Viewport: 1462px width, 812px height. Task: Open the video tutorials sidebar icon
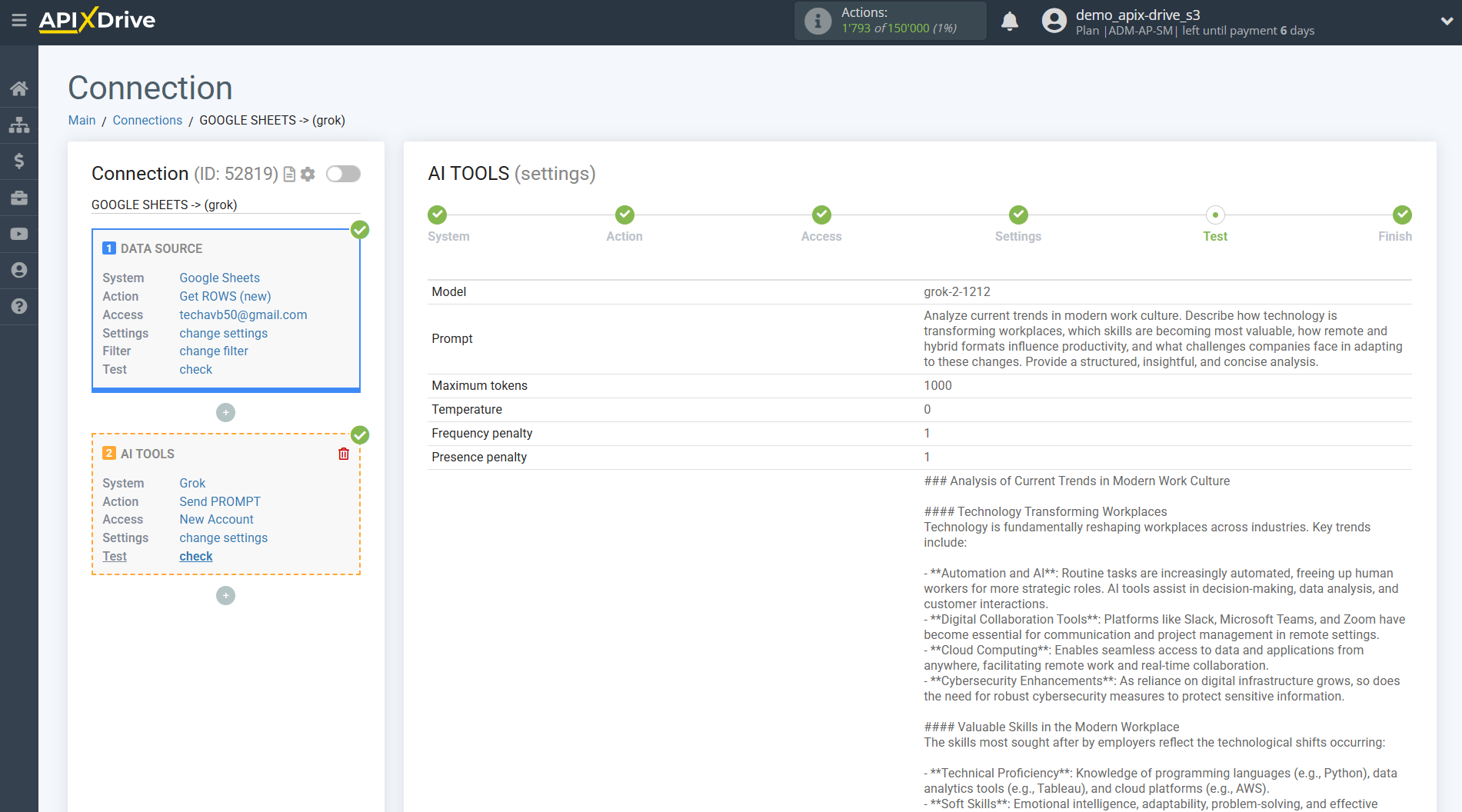point(19,233)
